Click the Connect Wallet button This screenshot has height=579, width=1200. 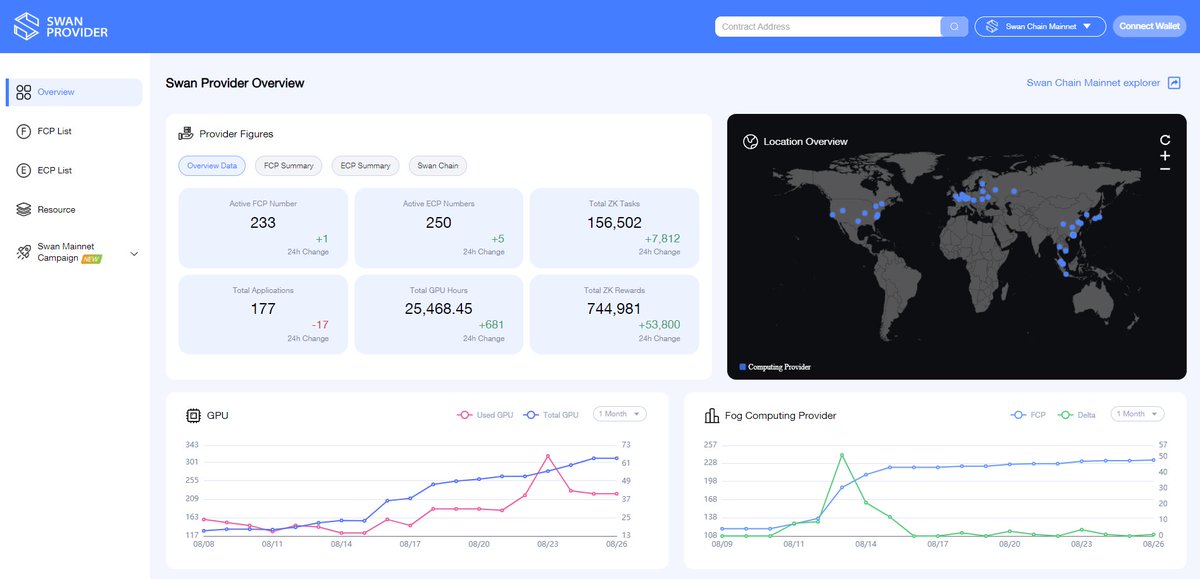pos(1149,27)
